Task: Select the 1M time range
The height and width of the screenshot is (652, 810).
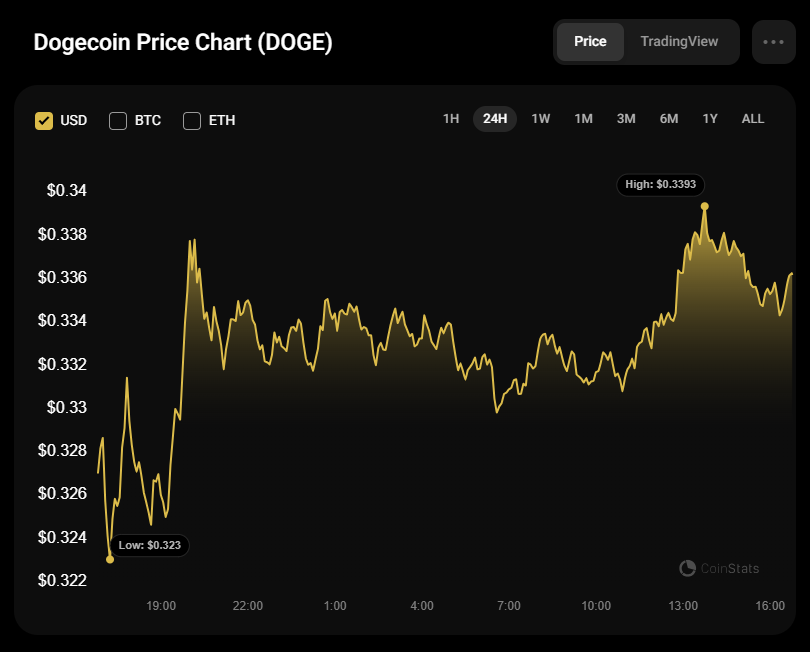Action: [x=583, y=119]
